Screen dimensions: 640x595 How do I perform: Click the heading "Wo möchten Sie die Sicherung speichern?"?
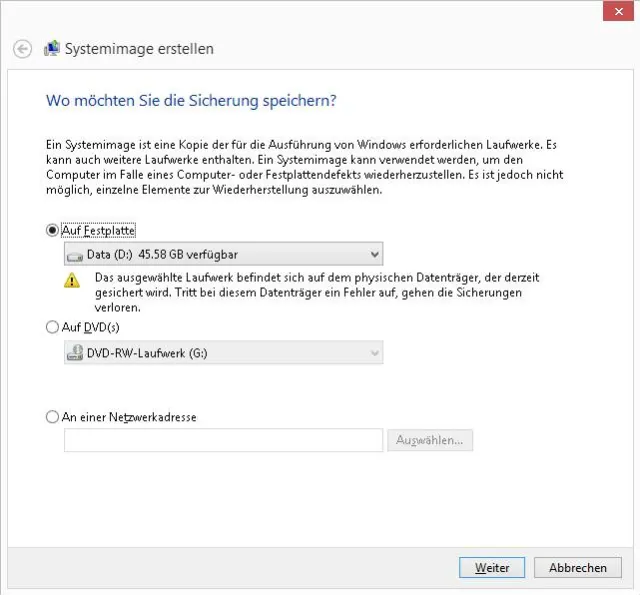tap(191, 100)
